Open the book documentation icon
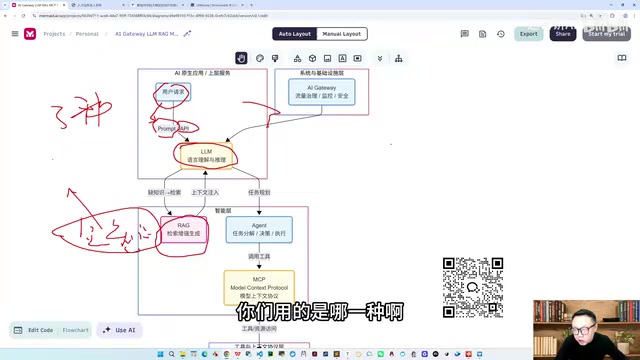Viewport: 640px width, 360px height. 622,58
